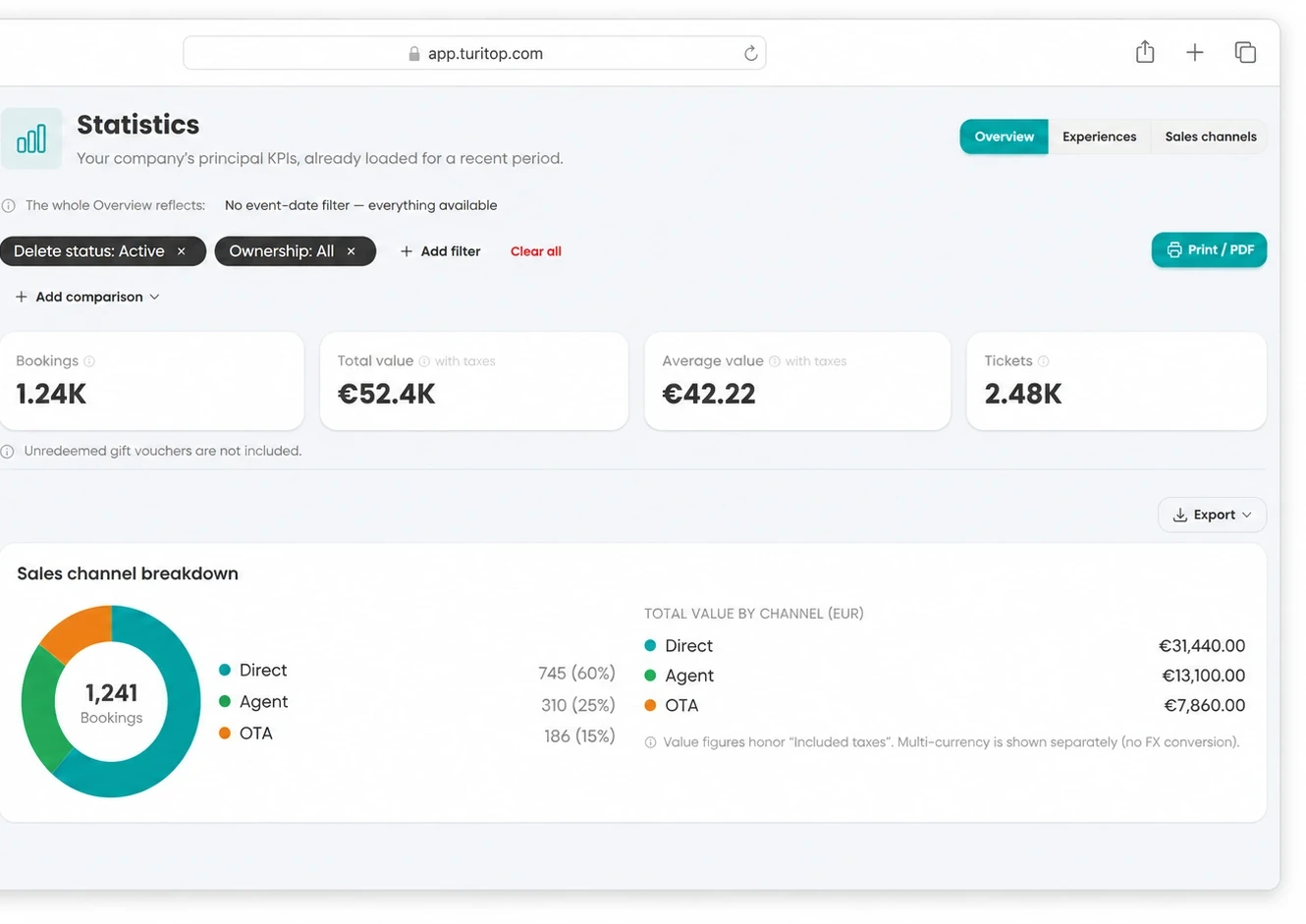The height and width of the screenshot is (924, 1306).
Task: Switch to the Experiences tab
Action: tap(1099, 136)
